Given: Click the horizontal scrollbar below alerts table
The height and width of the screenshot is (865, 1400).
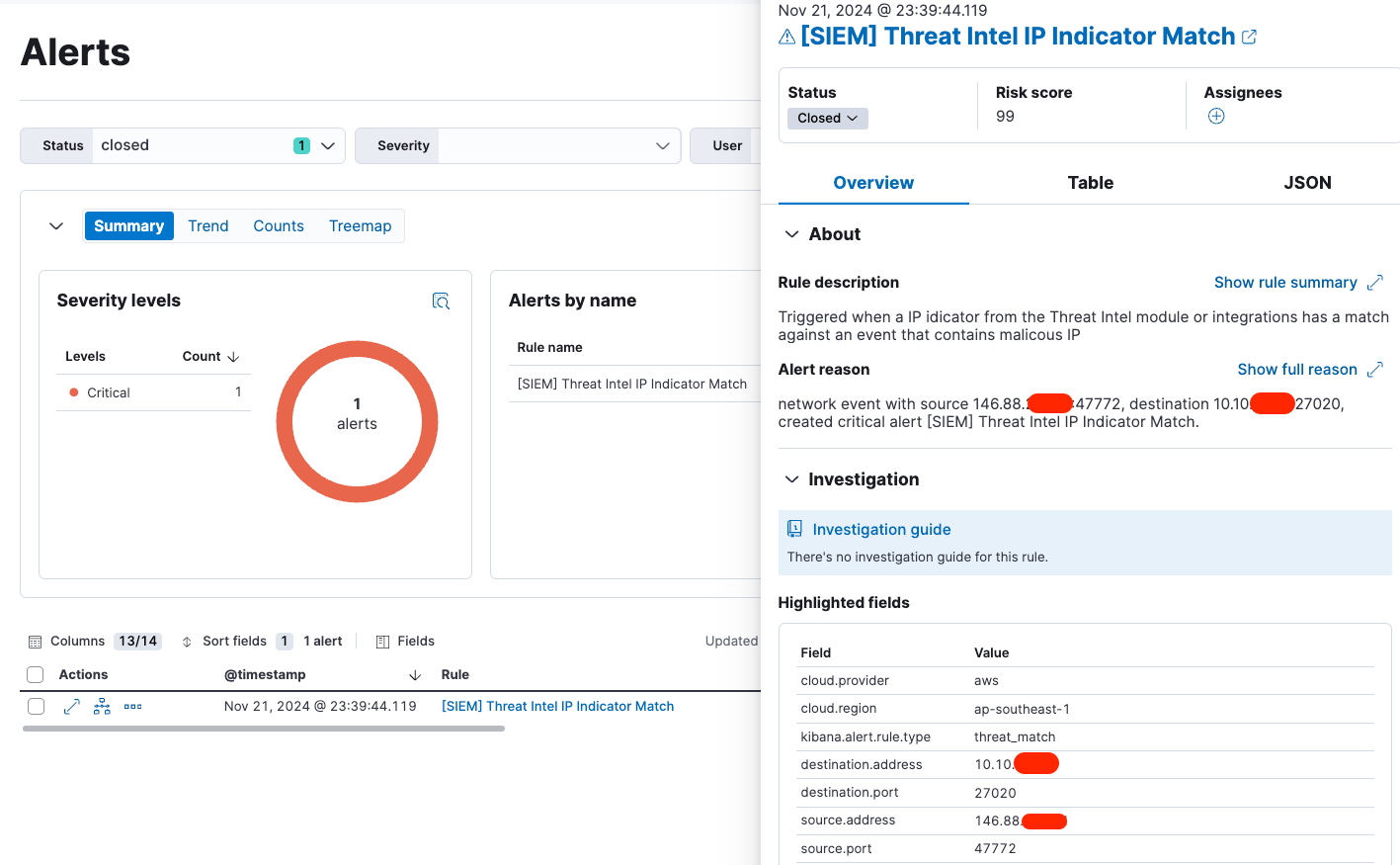Looking at the screenshot, I should coord(263,729).
